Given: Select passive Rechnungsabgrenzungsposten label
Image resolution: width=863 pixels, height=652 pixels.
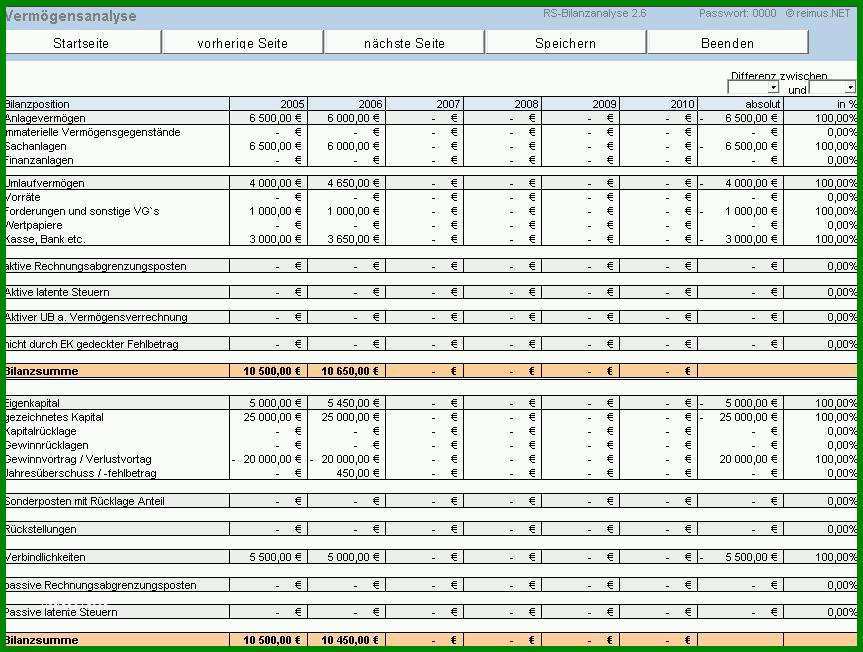Looking at the screenshot, I should click(101, 585).
